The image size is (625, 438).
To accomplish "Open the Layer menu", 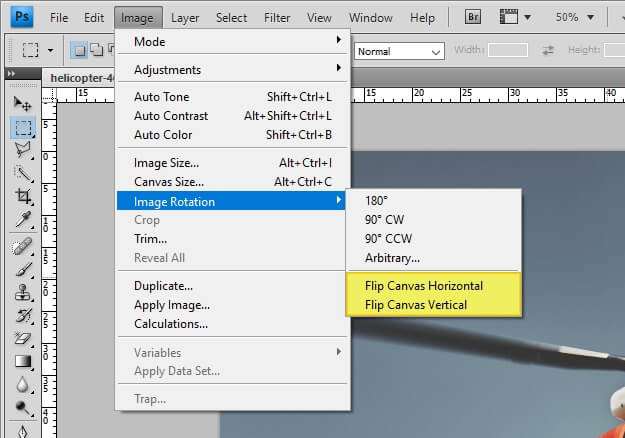I will [x=185, y=18].
